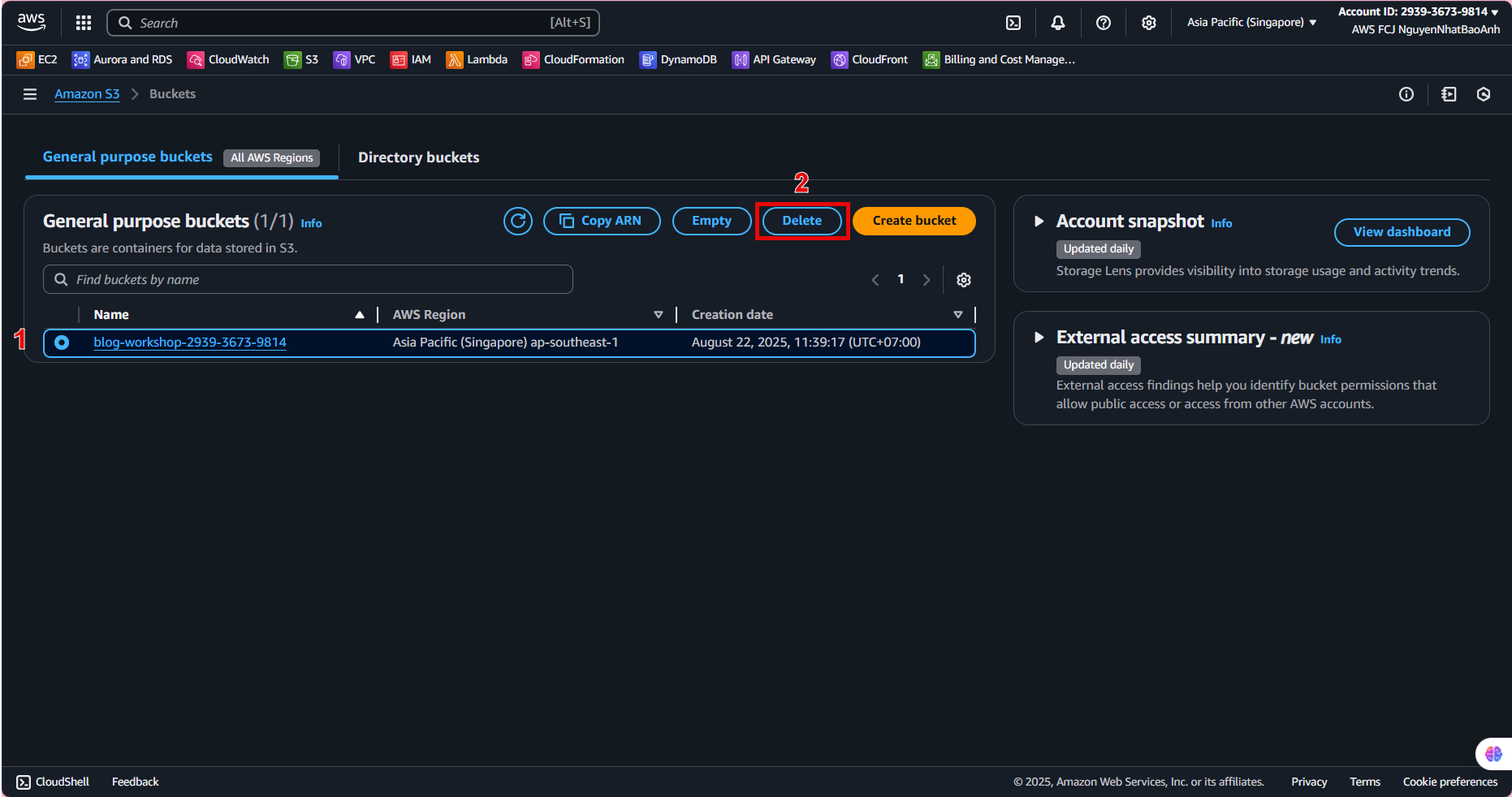Toggle the side navigation hamburger menu

30,94
